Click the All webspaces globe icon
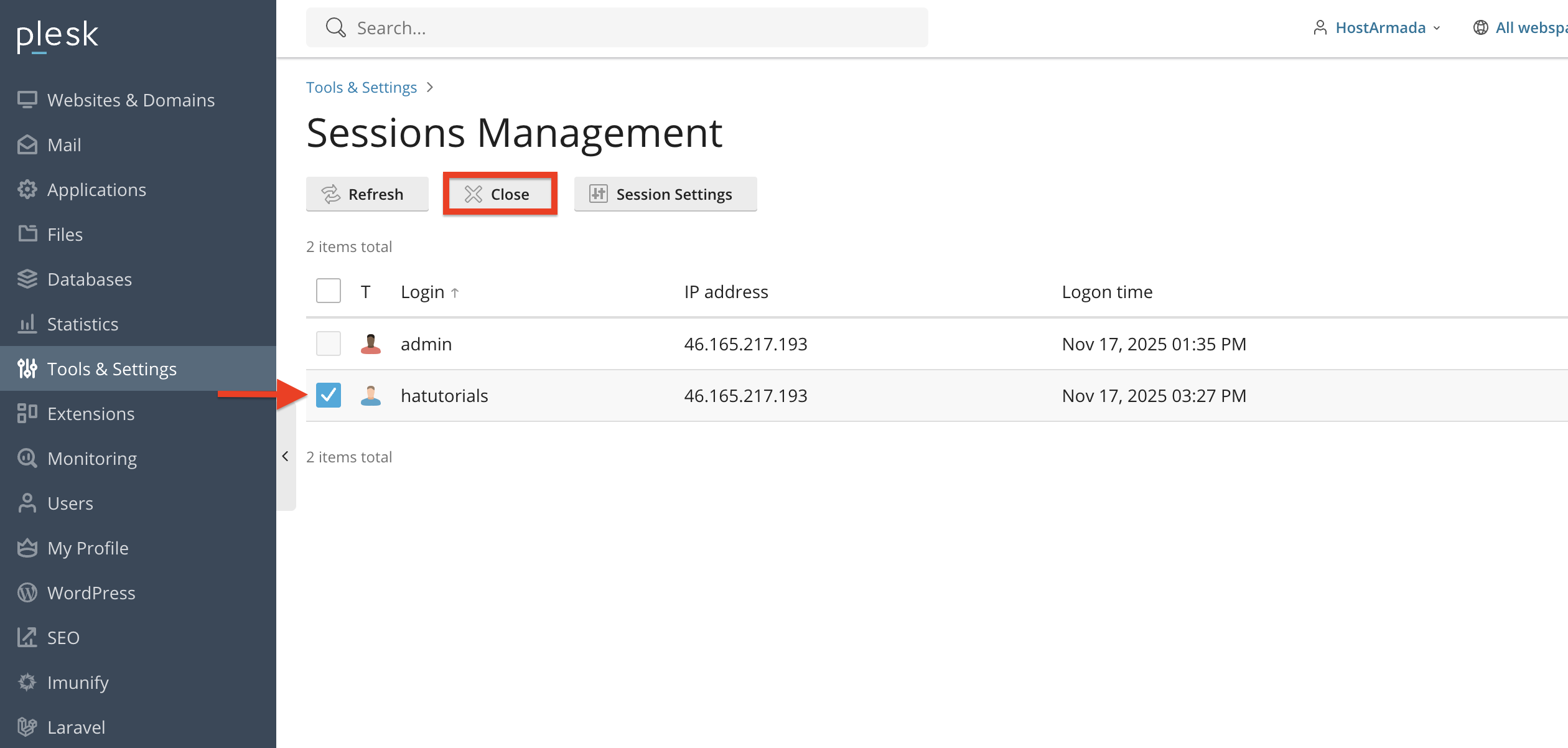The height and width of the screenshot is (748, 1568). coord(1481,27)
